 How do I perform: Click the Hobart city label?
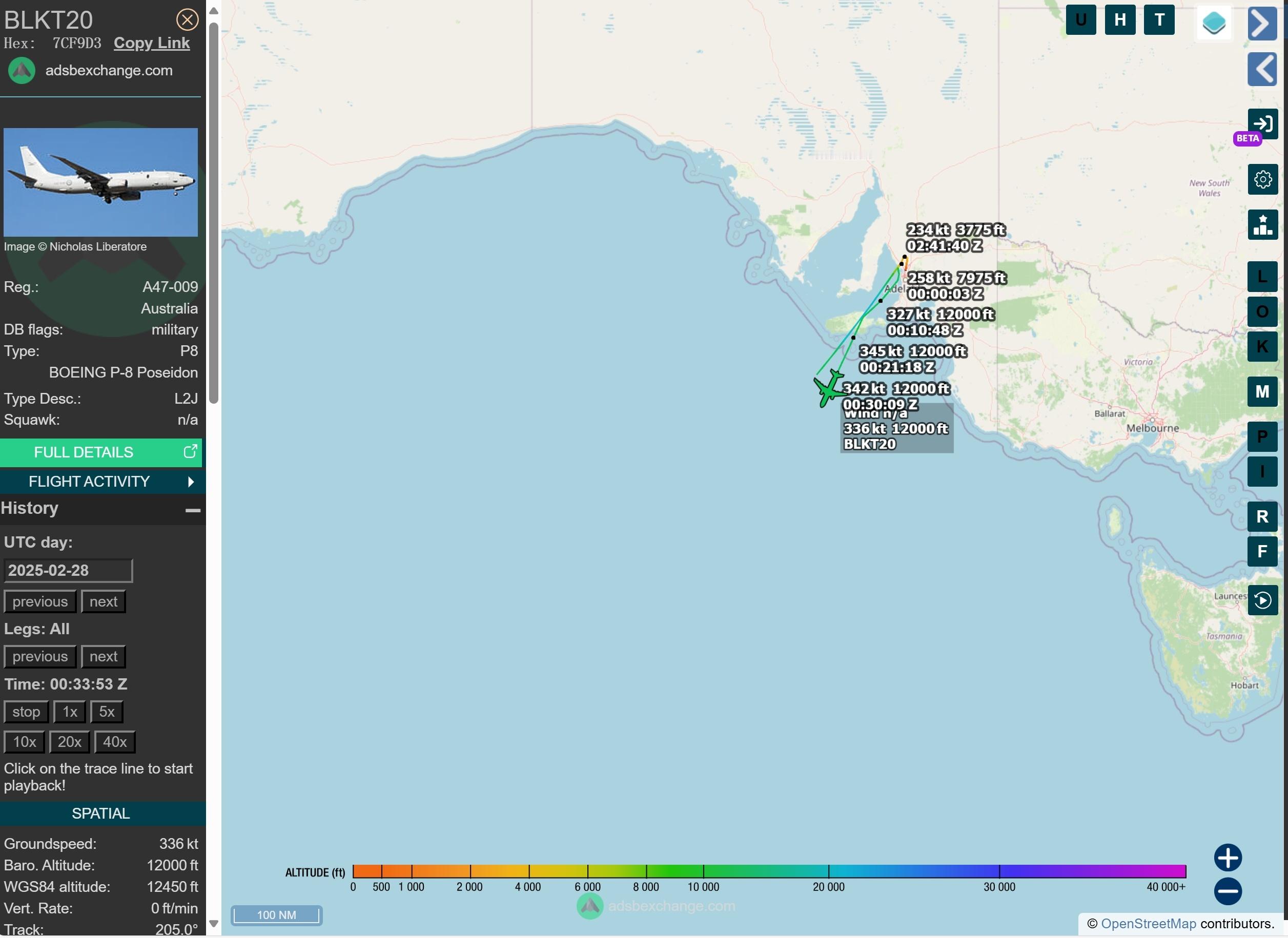[x=1244, y=685]
